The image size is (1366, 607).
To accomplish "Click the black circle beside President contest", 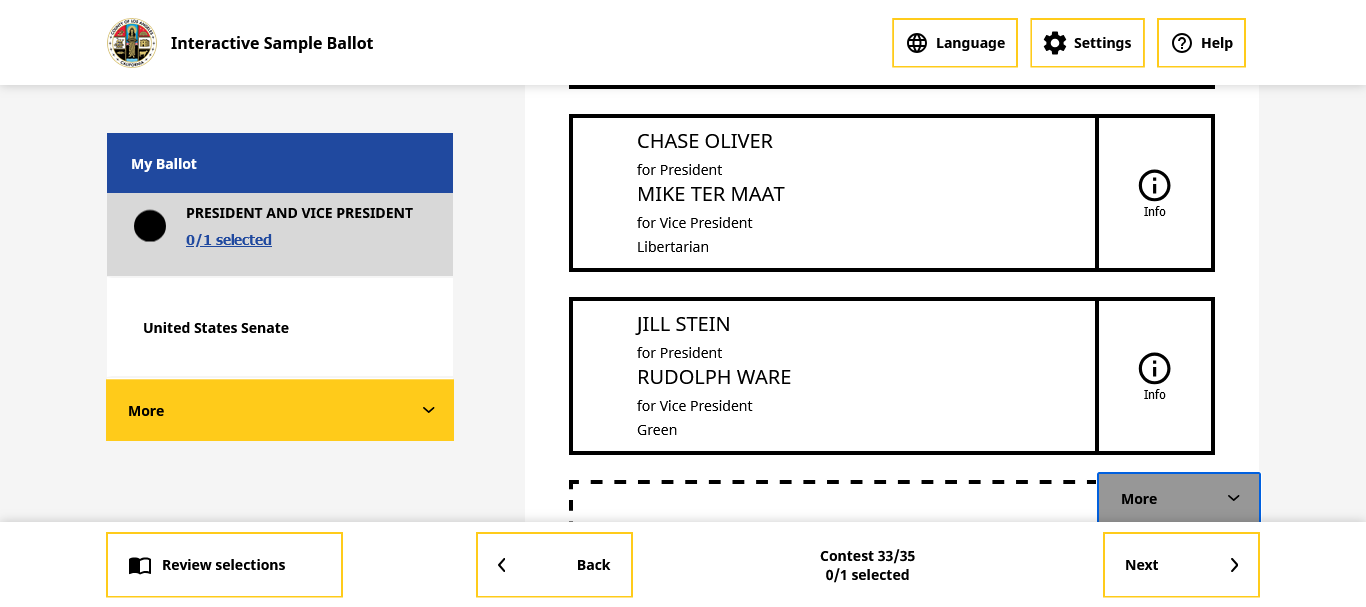I will pos(150,226).
